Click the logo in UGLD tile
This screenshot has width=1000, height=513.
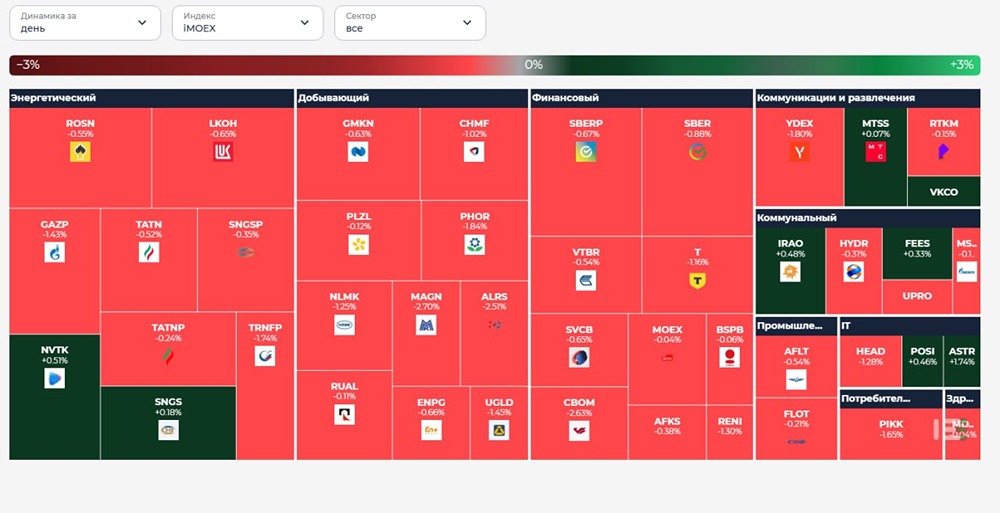499,430
